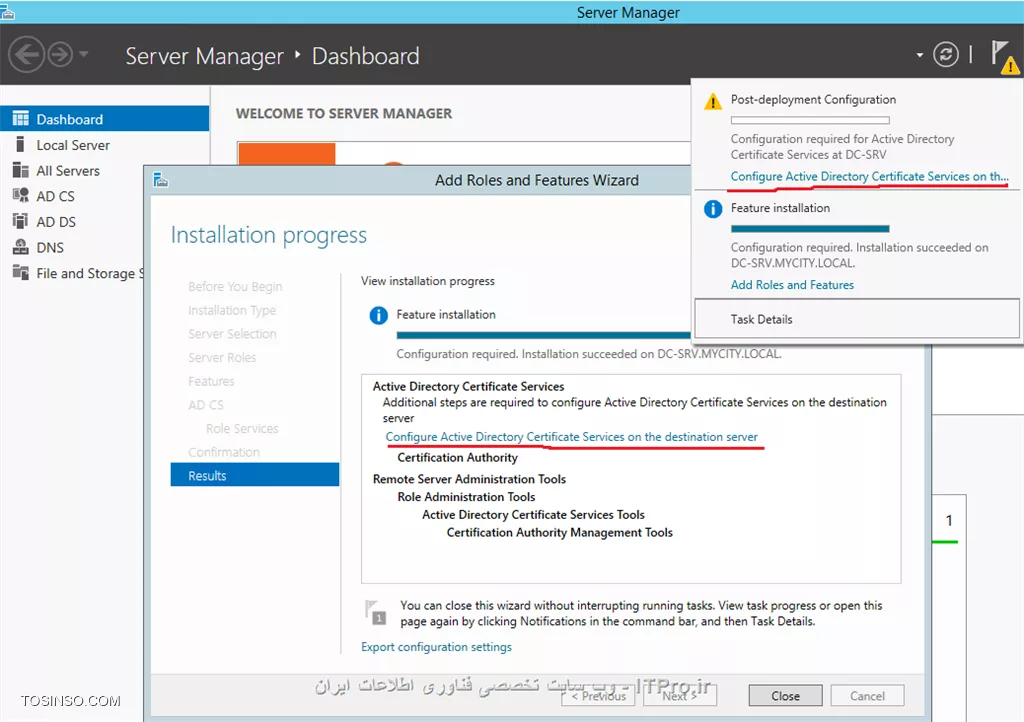Click the Refresh icon in header
This screenshot has height=722, width=1024.
coord(945,54)
